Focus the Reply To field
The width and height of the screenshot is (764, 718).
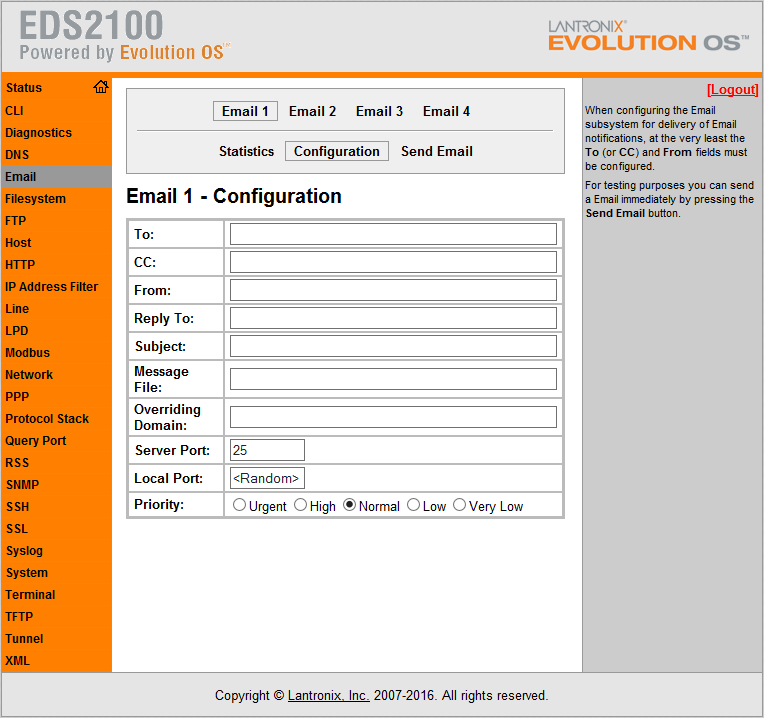393,318
